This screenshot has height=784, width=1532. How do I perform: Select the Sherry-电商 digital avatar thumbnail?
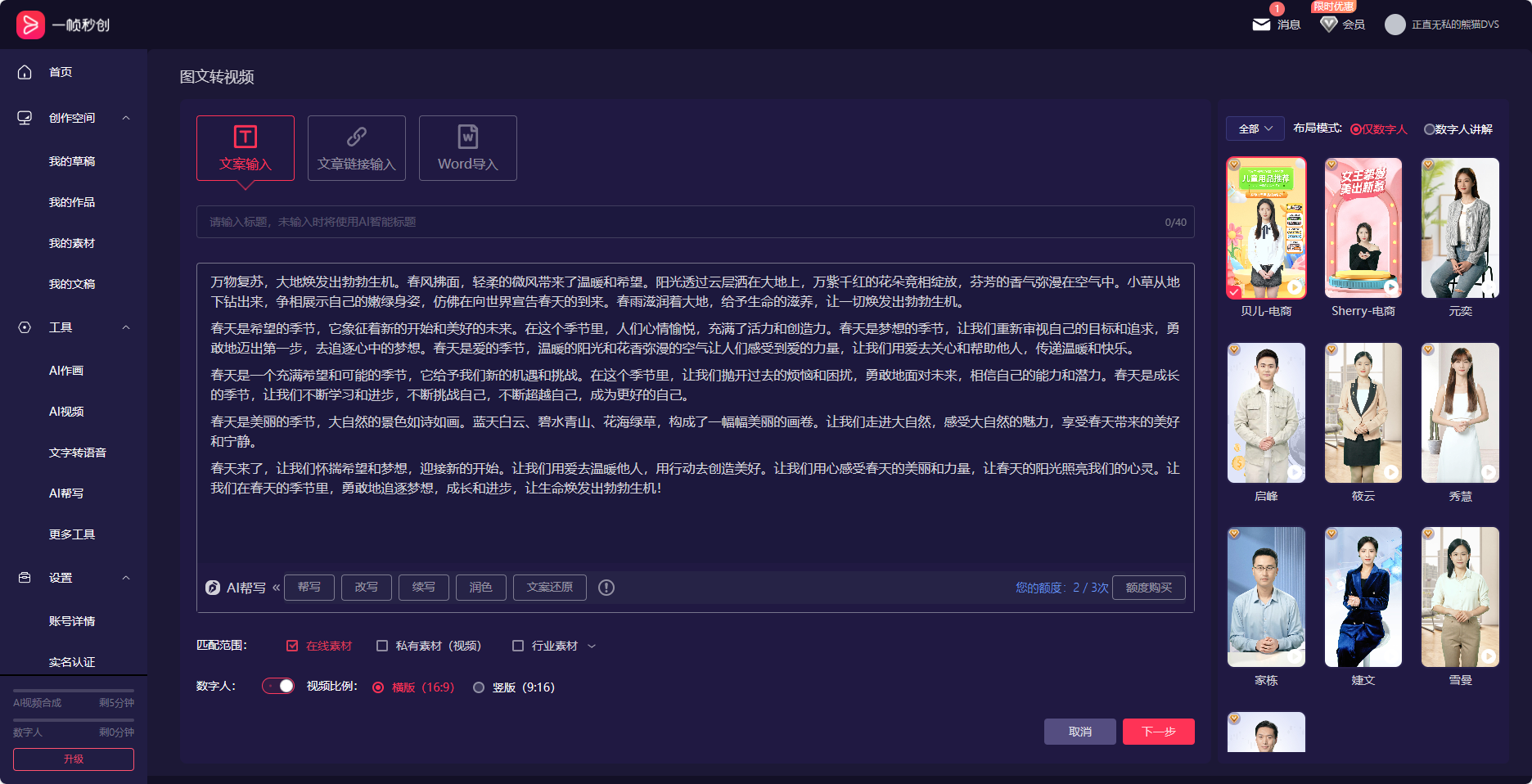[1362, 228]
